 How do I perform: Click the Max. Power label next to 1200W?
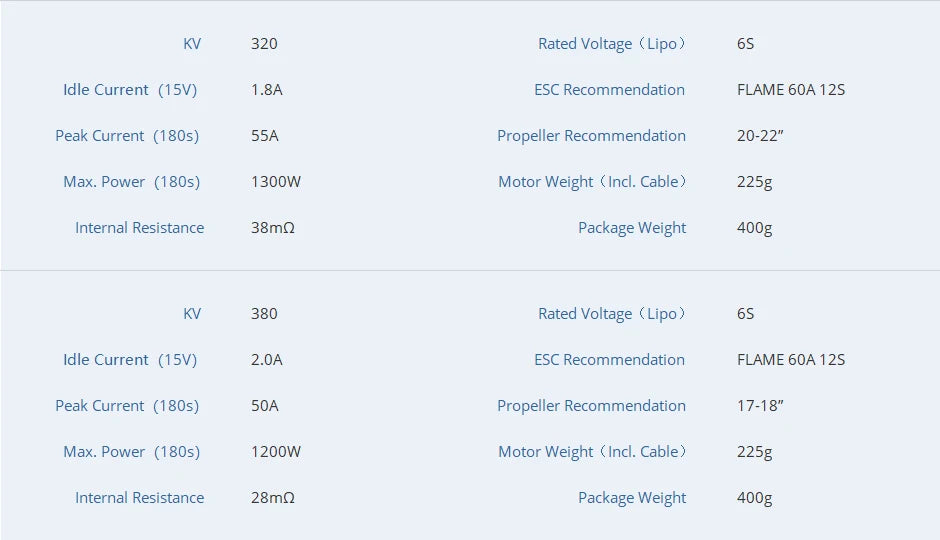(x=131, y=452)
